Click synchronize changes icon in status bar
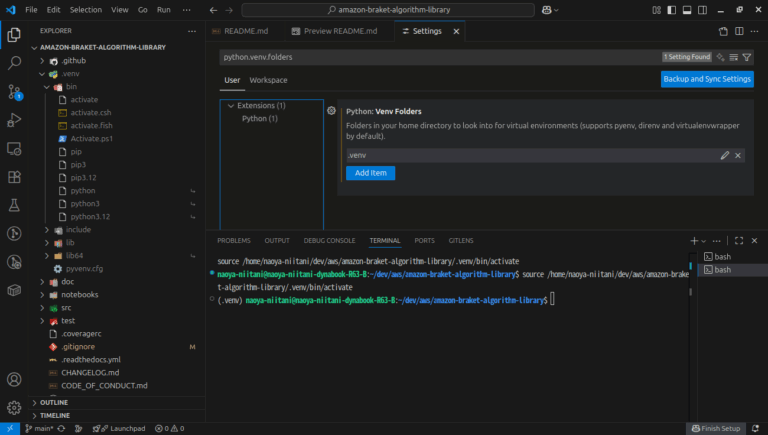 coord(61,429)
